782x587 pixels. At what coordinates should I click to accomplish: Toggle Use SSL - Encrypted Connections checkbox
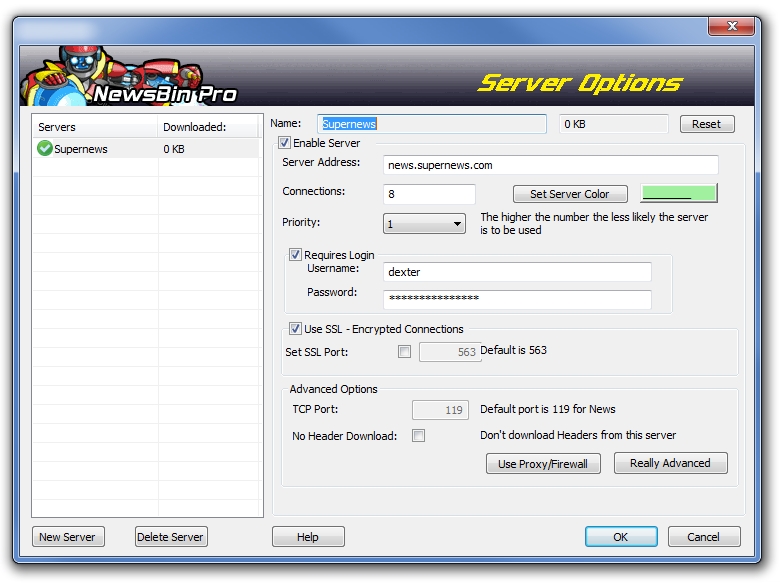[295, 329]
